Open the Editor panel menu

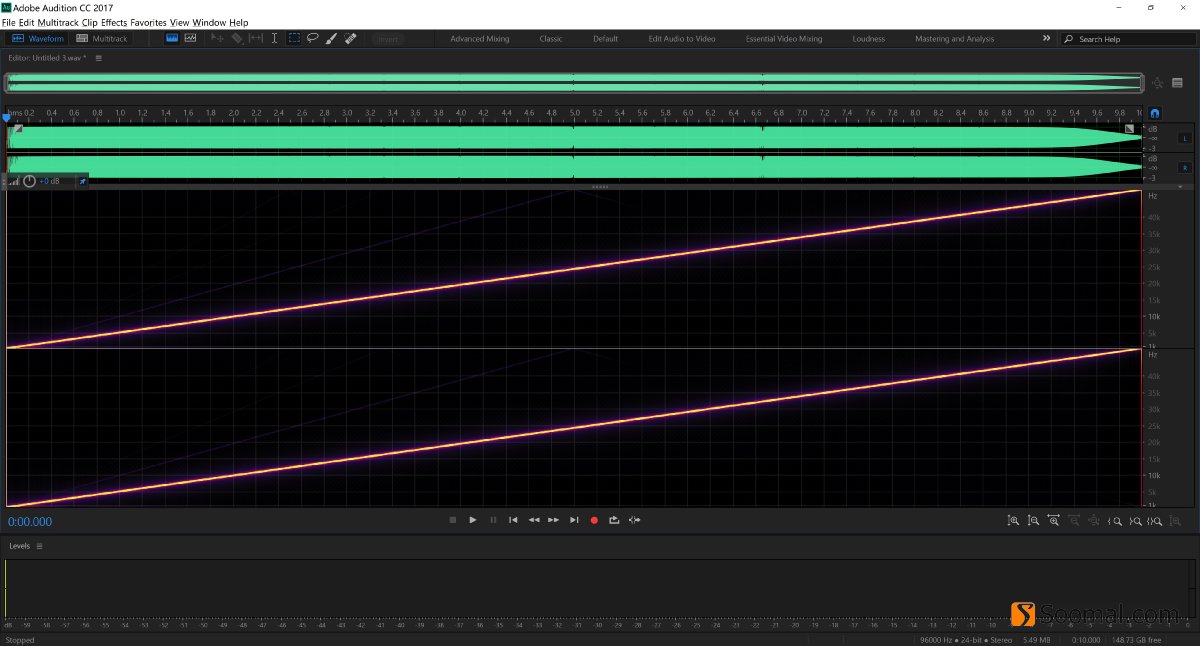point(99,58)
